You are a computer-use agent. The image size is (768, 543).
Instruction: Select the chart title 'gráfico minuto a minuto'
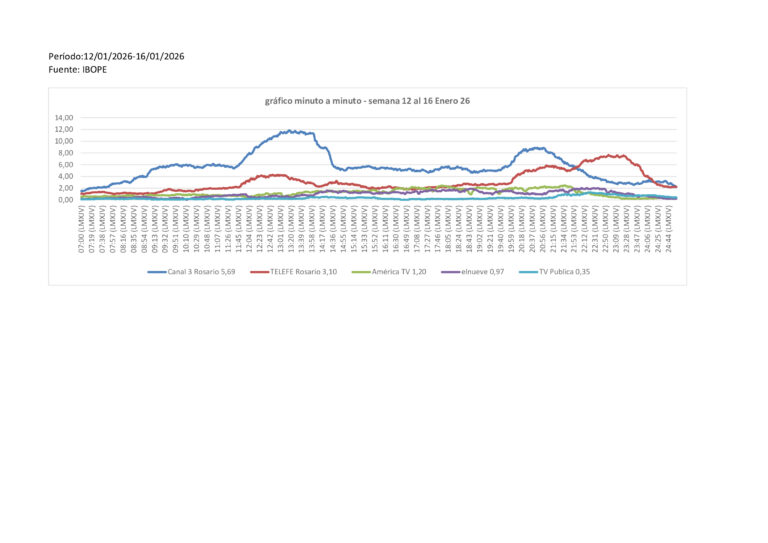pyautogui.click(x=367, y=101)
